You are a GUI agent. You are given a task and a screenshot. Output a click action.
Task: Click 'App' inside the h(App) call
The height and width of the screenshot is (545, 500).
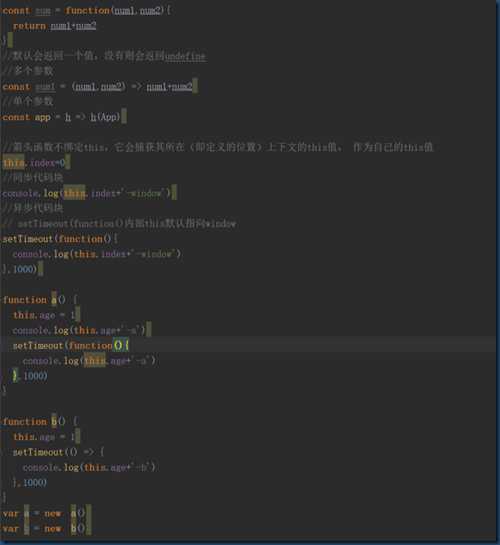pyautogui.click(x=109, y=117)
